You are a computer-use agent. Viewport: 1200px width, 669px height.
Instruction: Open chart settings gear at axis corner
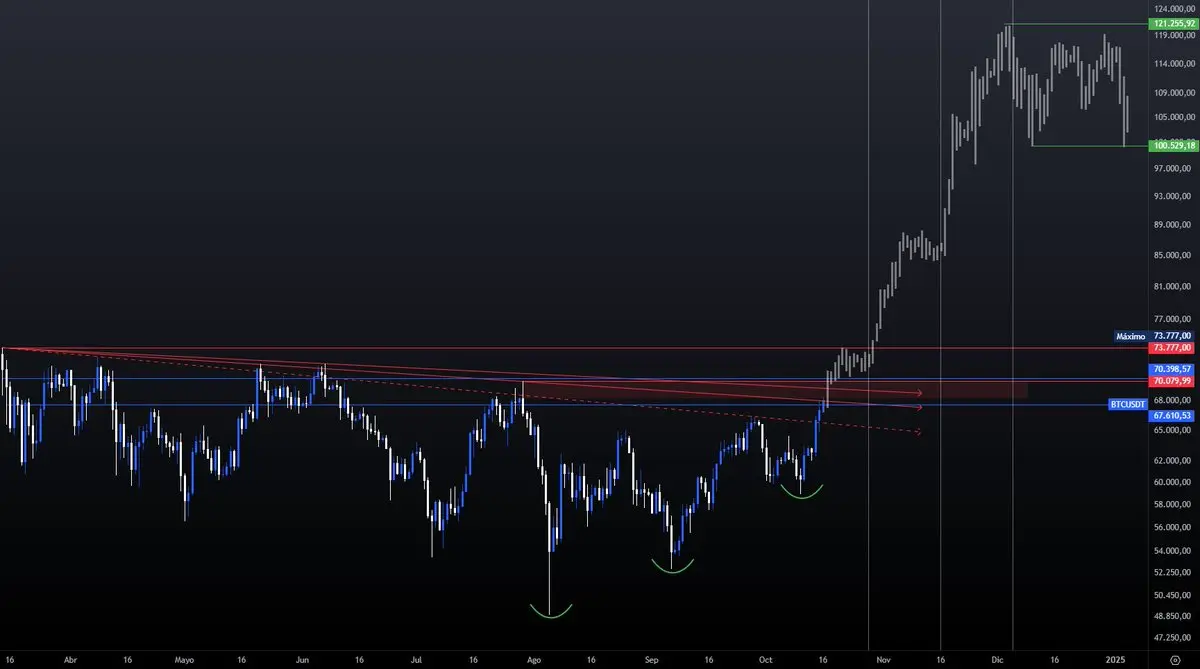click(1173, 660)
